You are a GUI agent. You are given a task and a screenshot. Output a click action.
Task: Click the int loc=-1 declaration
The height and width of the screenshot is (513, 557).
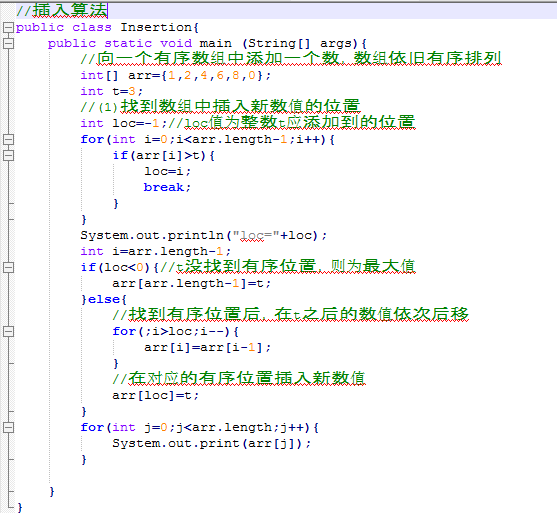click(x=124, y=123)
